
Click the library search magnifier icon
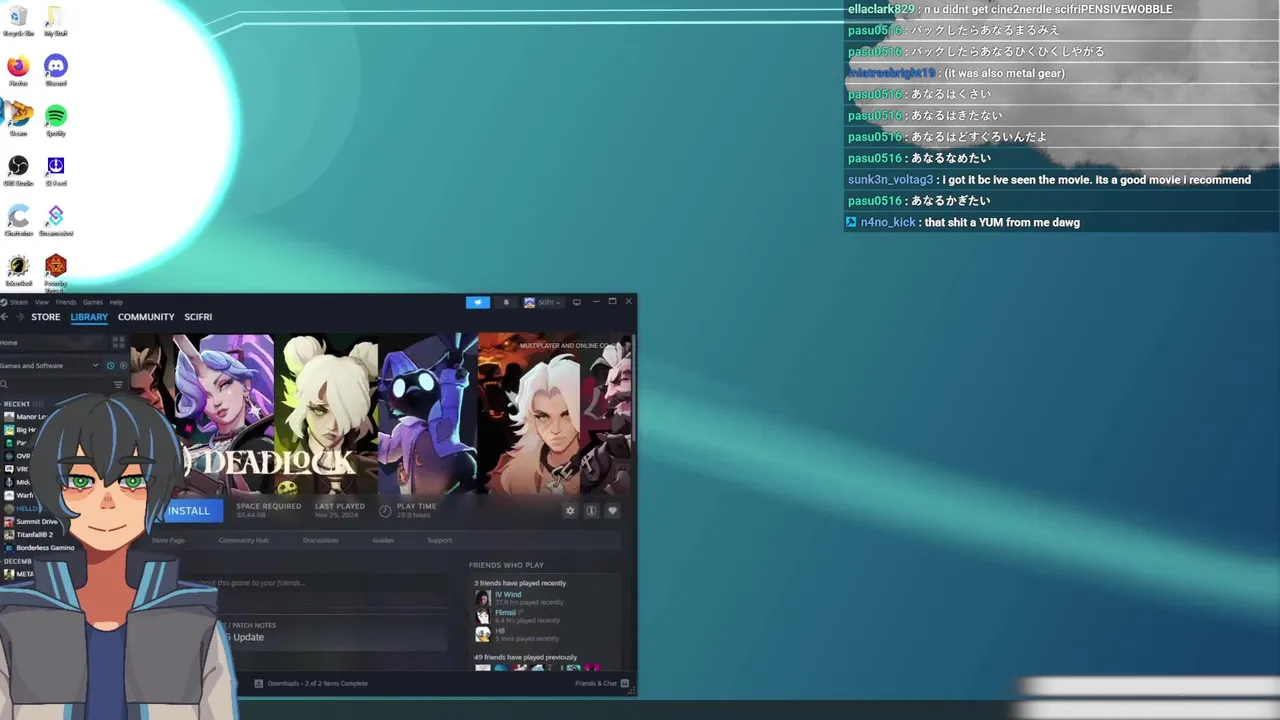tap(5, 384)
